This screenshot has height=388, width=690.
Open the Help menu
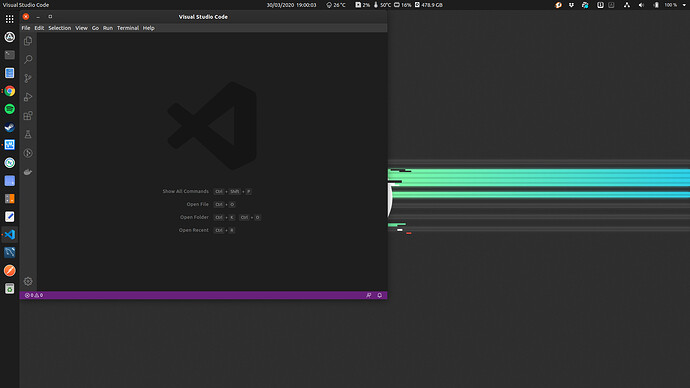149,28
